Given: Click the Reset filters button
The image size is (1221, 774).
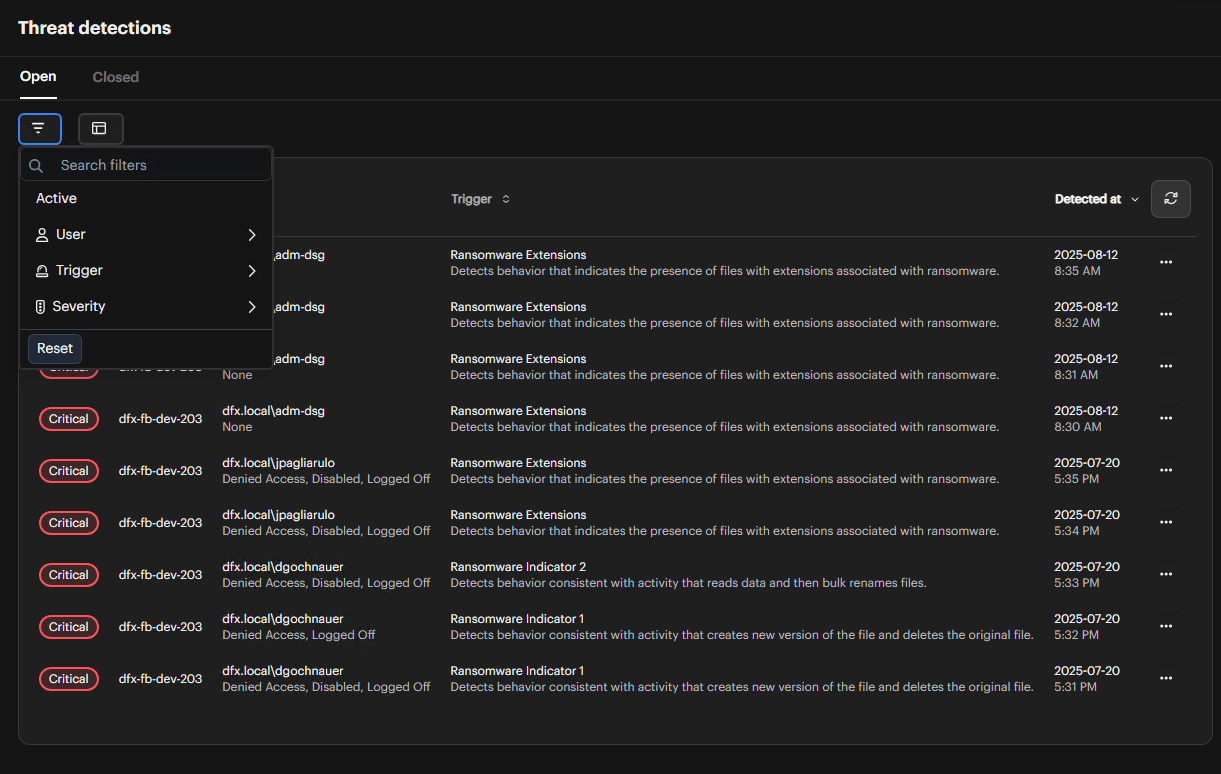Looking at the screenshot, I should click(x=55, y=349).
